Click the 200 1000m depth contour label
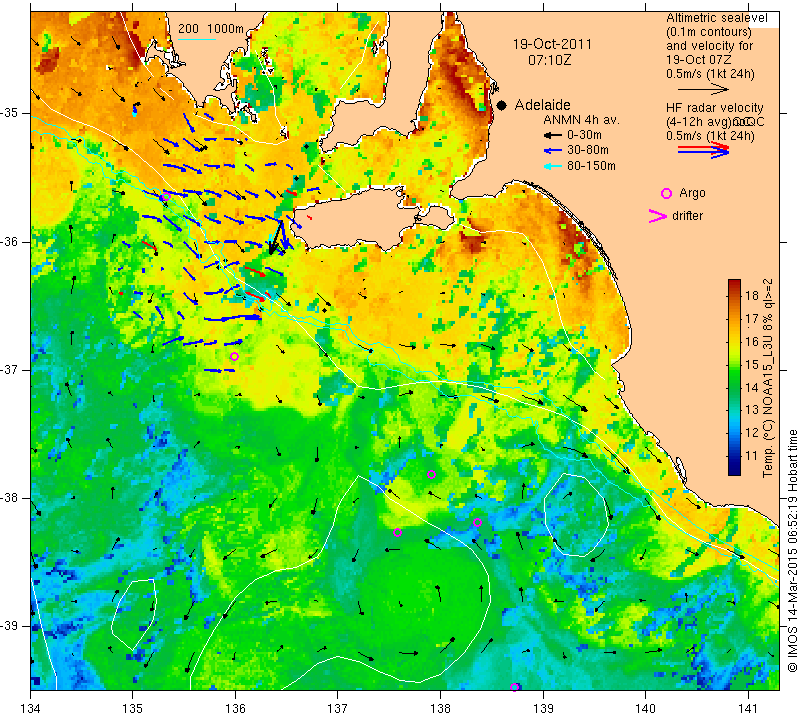This screenshot has width=800, height=720. pos(211,29)
